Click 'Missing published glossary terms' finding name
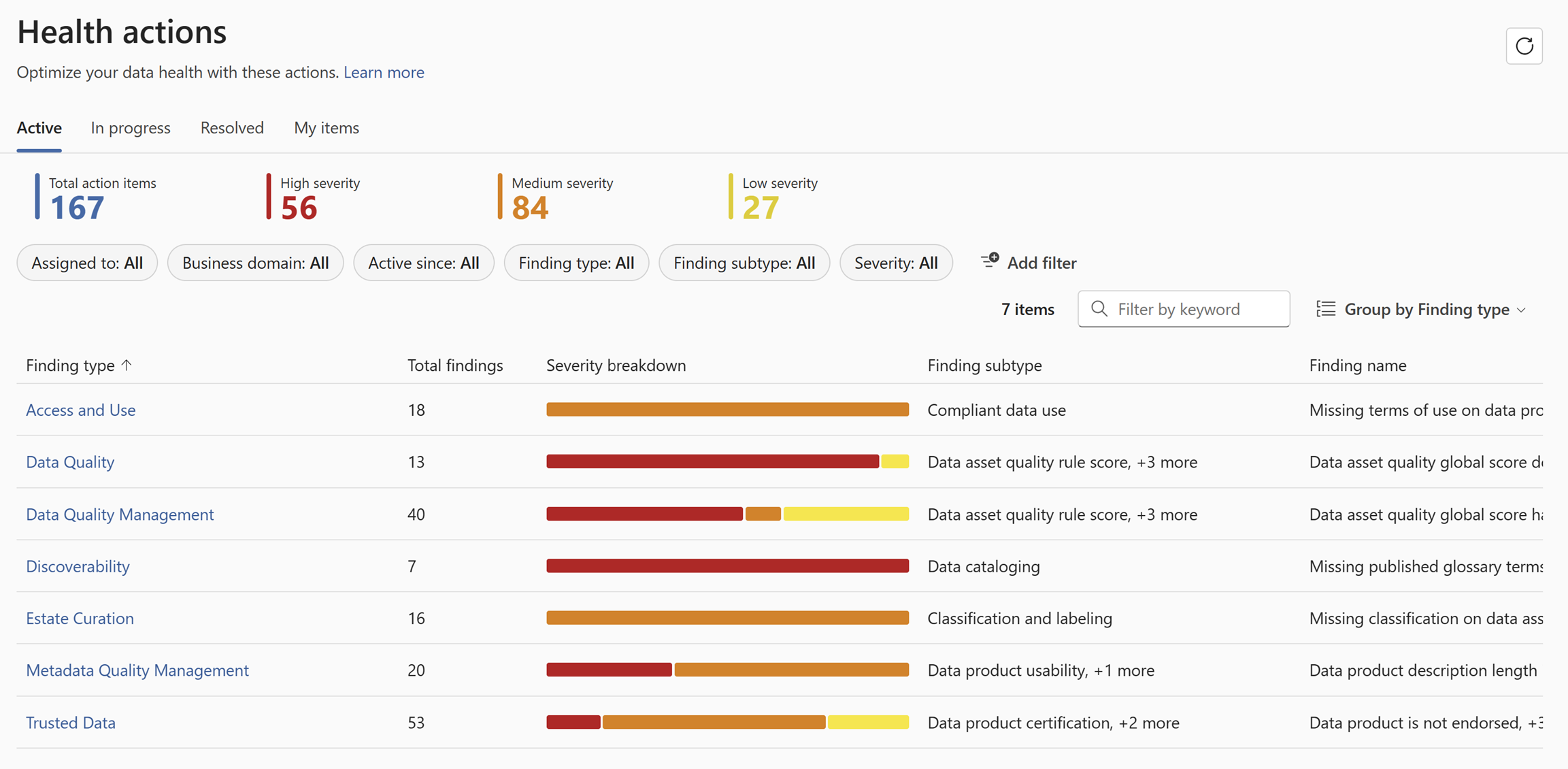1568x769 pixels. (1426, 566)
